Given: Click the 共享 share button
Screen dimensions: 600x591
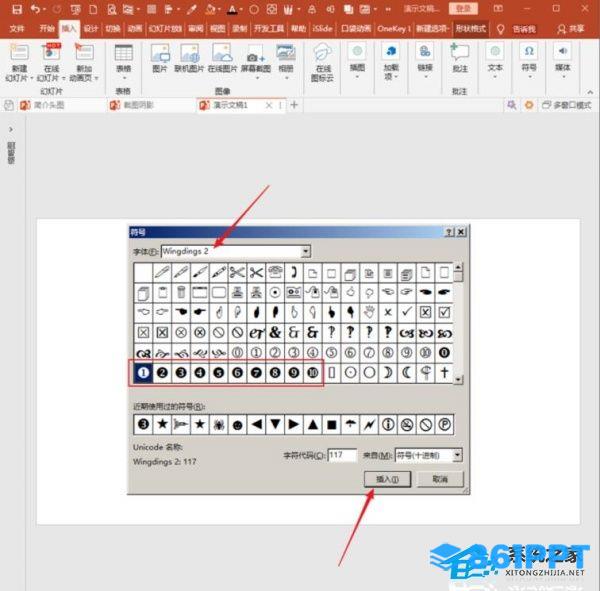Looking at the screenshot, I should point(571,29).
